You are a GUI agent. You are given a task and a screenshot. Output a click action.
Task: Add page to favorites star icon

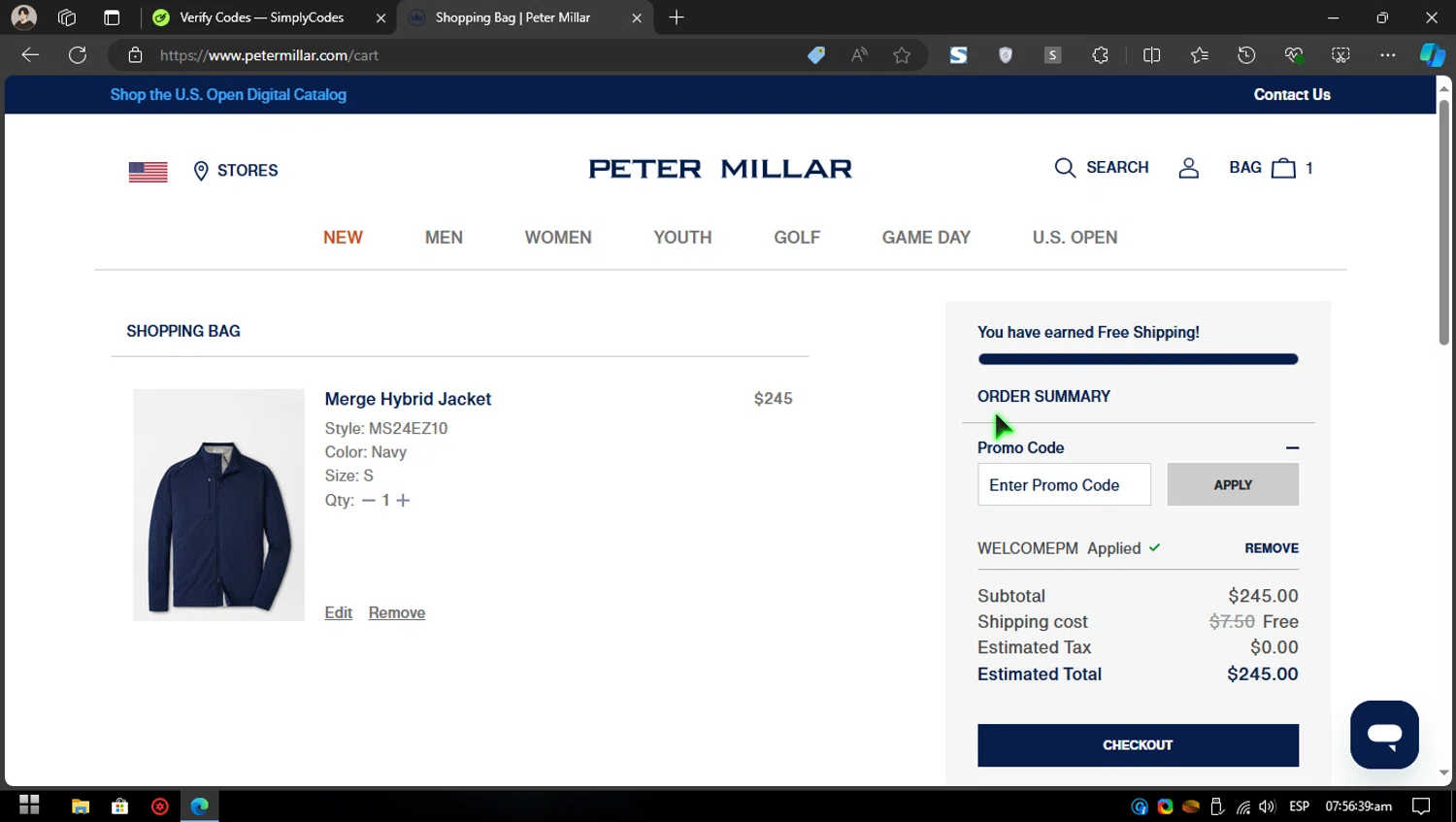coord(902,55)
